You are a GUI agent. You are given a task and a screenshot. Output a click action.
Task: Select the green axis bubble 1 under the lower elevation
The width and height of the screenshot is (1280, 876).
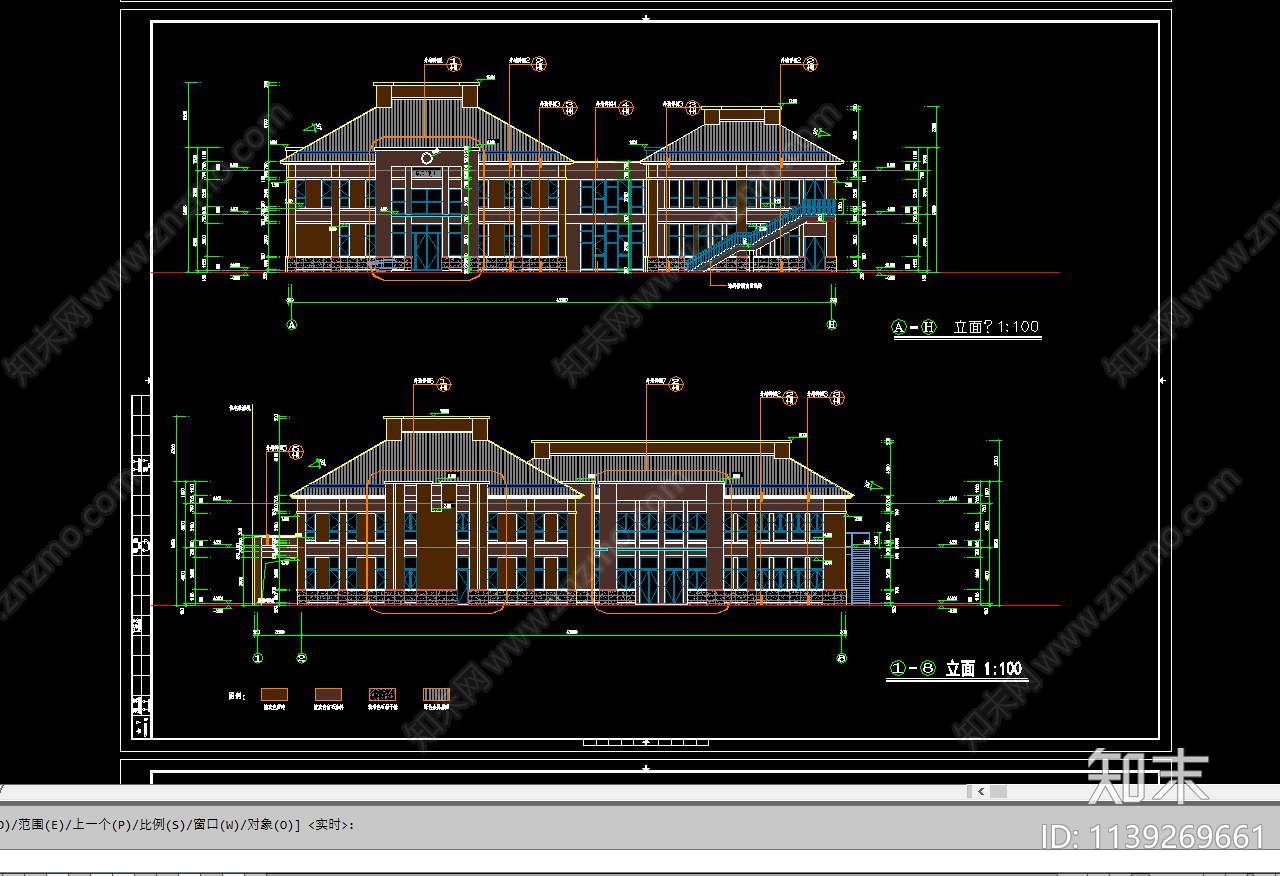[x=257, y=659]
